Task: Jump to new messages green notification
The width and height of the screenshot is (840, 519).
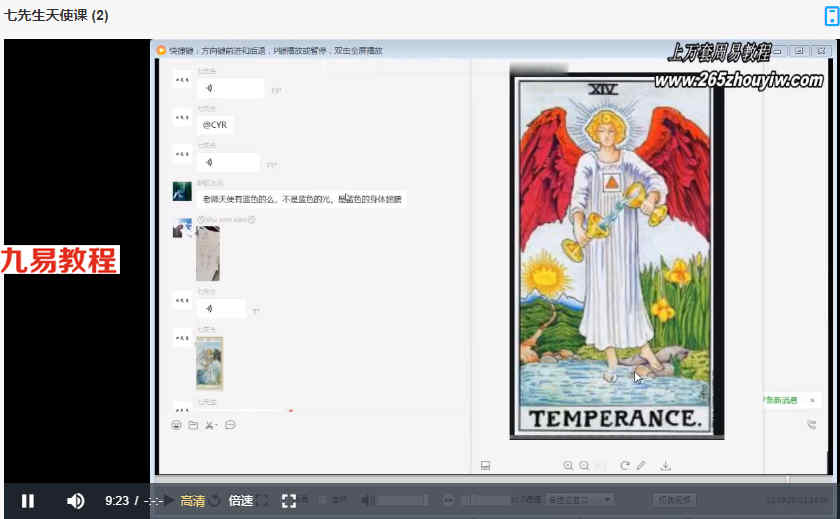Action: pyautogui.click(x=781, y=400)
